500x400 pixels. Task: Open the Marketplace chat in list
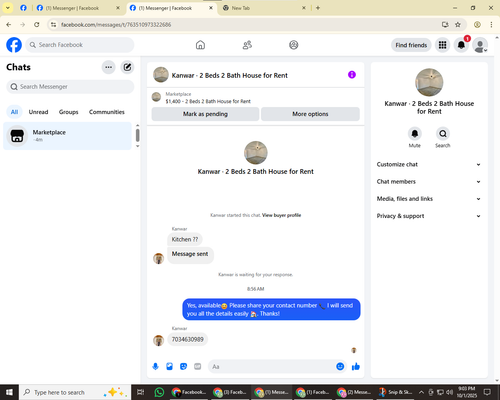(x=67, y=136)
